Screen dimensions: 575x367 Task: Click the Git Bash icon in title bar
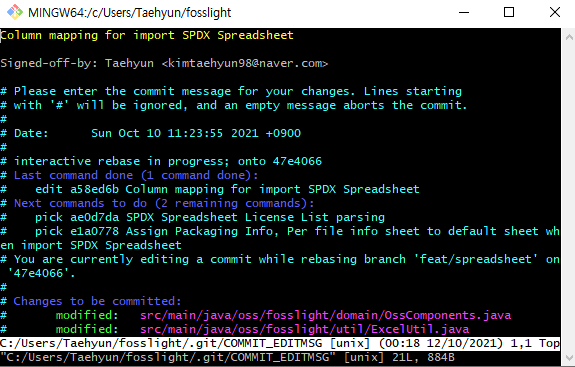(15, 12)
